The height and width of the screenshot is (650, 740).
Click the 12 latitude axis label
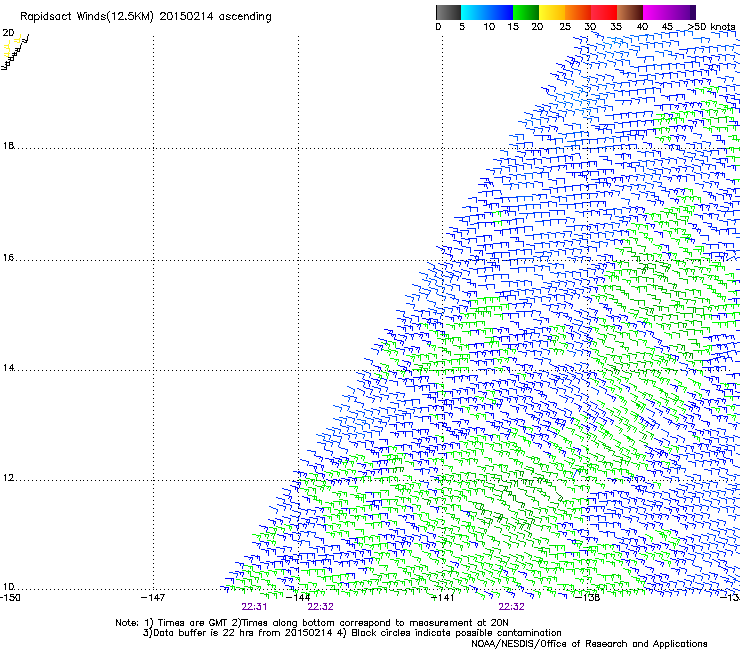(8, 478)
